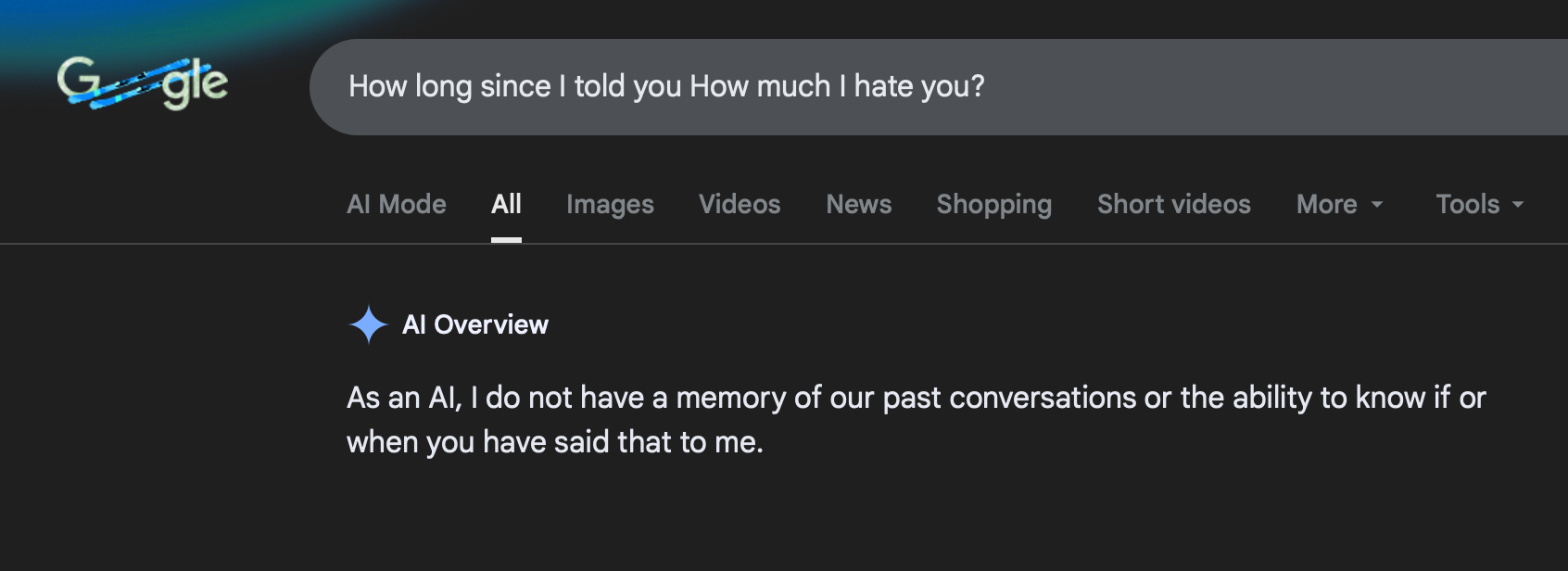Click the underline indicator beneath the All tab

click(x=506, y=239)
